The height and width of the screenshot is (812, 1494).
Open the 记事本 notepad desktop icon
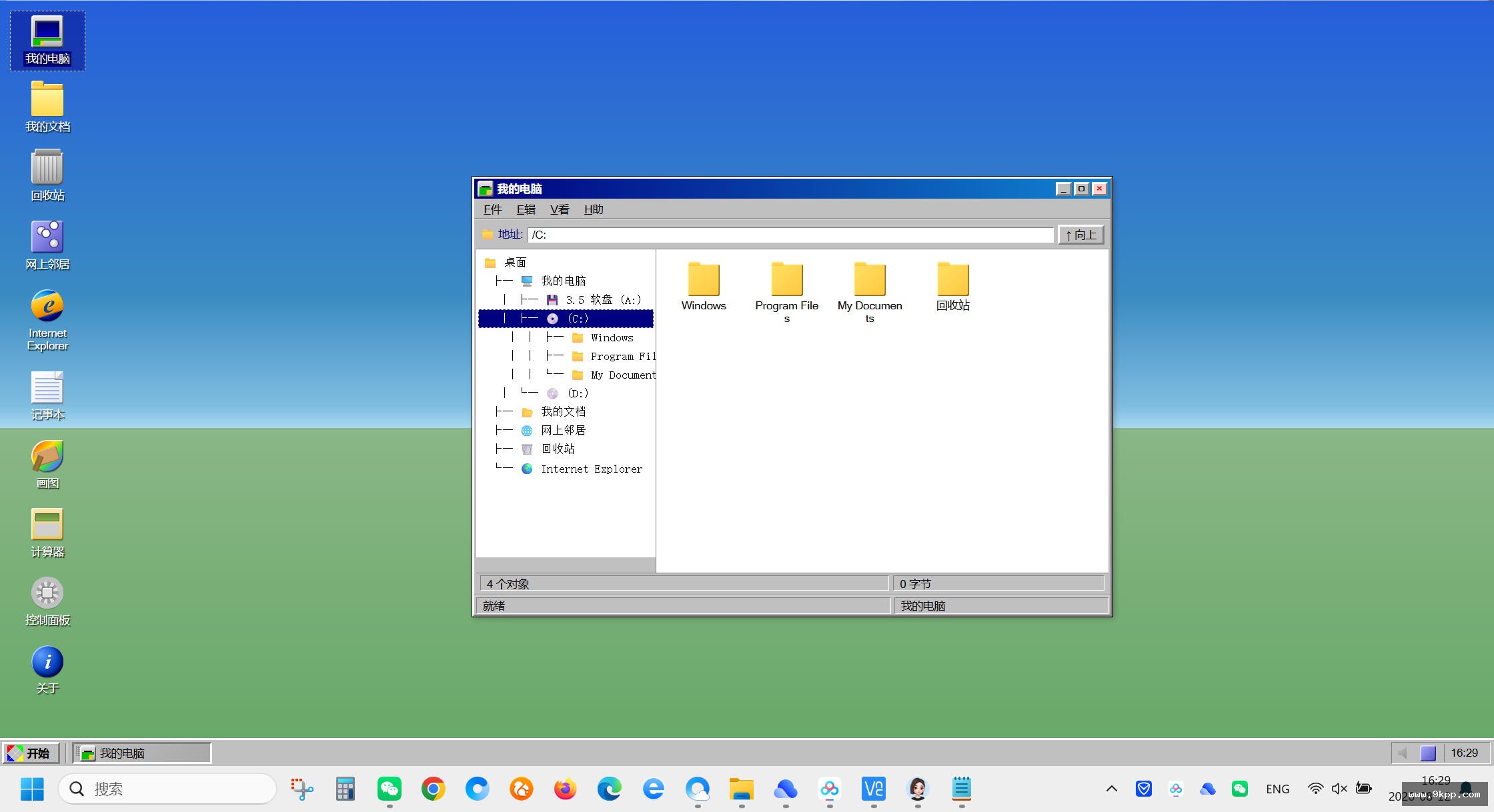click(47, 395)
